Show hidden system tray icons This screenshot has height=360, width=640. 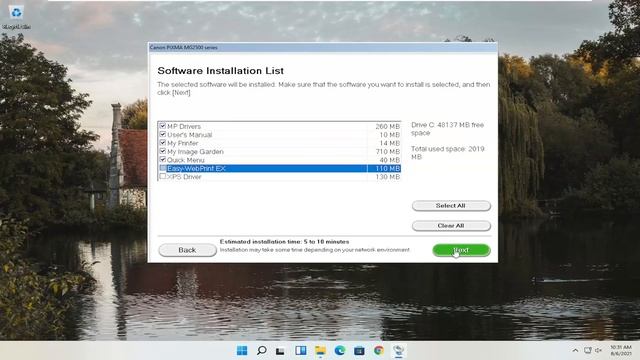pos(575,350)
